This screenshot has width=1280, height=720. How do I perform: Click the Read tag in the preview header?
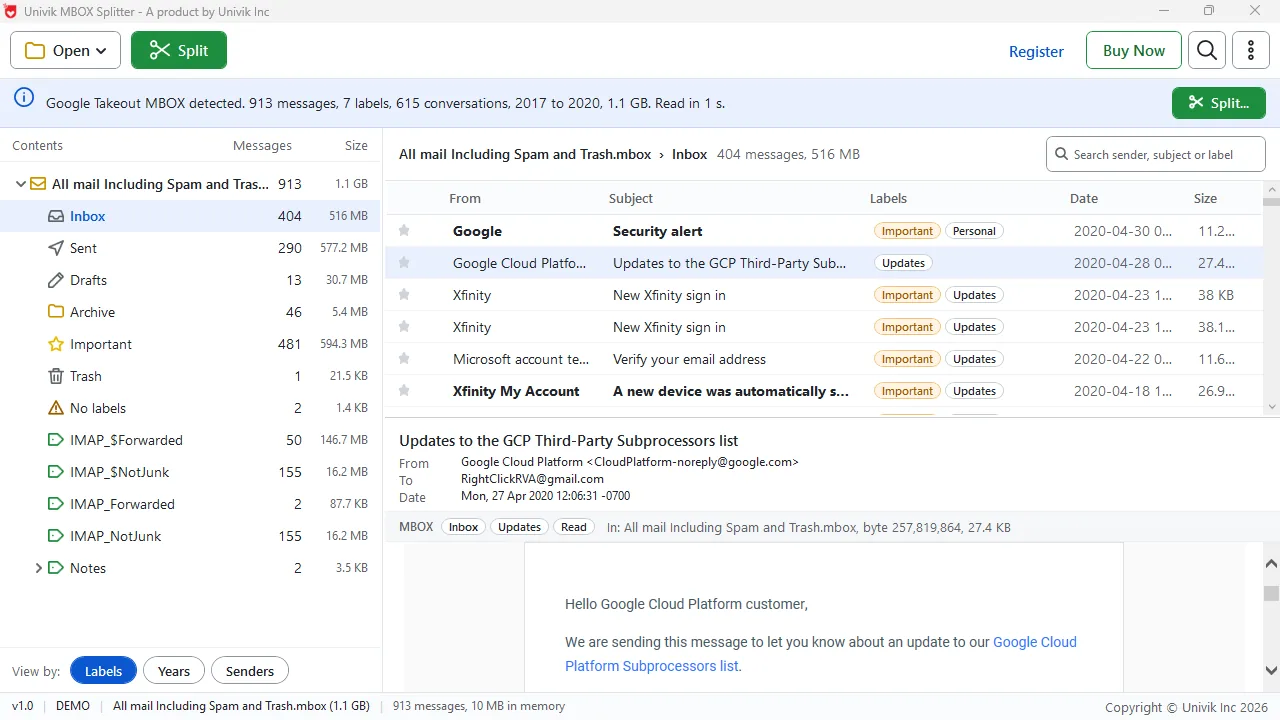(x=574, y=527)
